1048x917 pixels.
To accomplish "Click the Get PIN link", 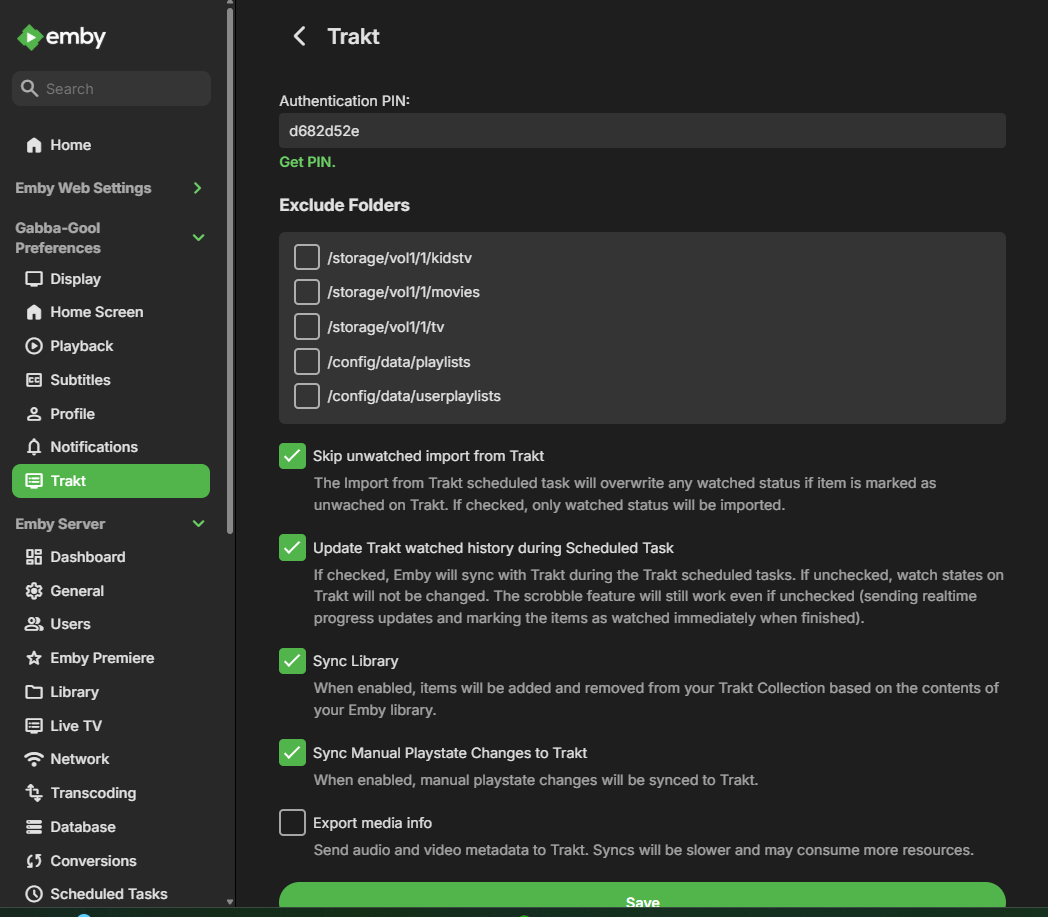I will pyautogui.click(x=307, y=162).
